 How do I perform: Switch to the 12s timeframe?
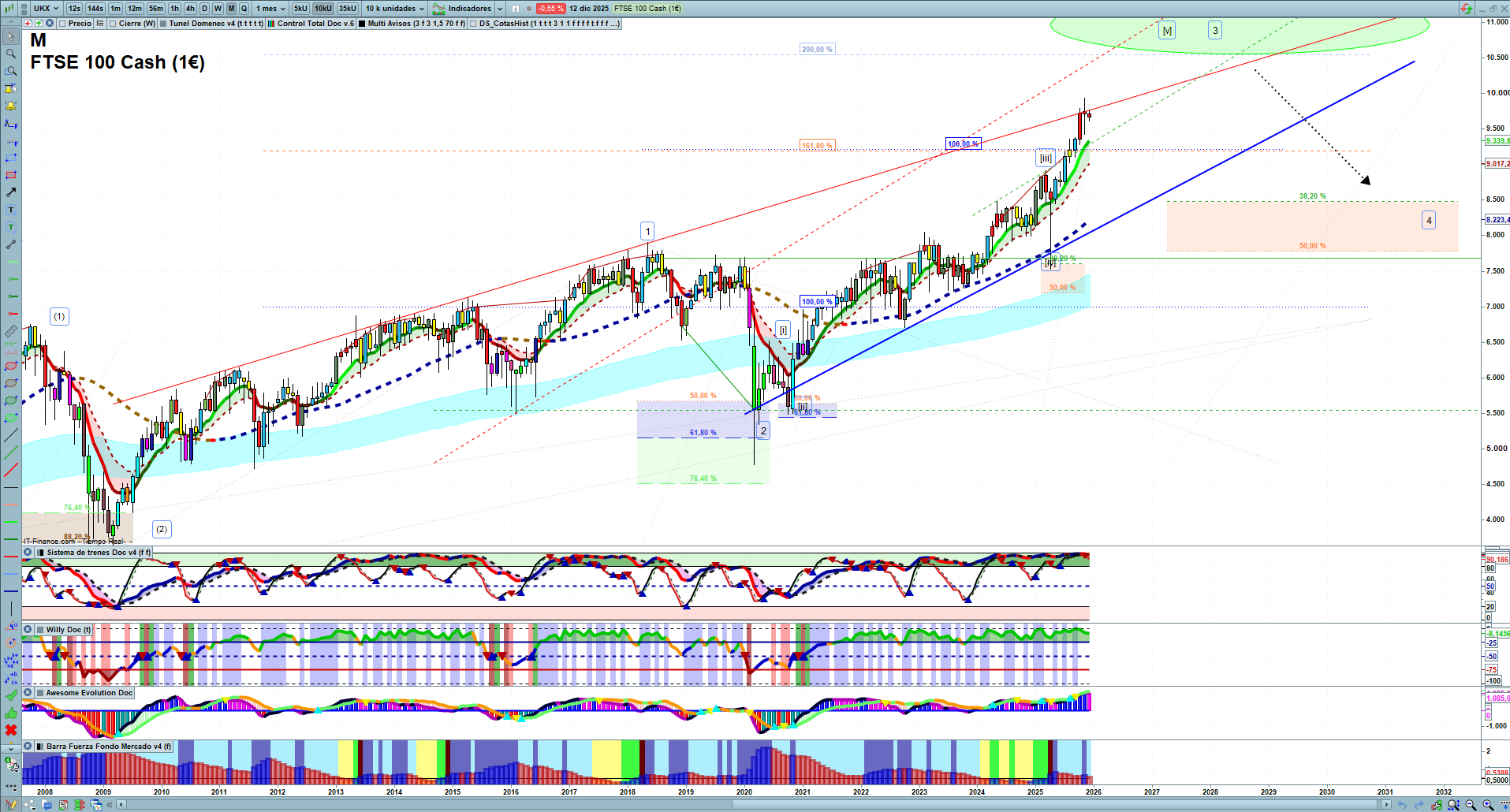74,9
